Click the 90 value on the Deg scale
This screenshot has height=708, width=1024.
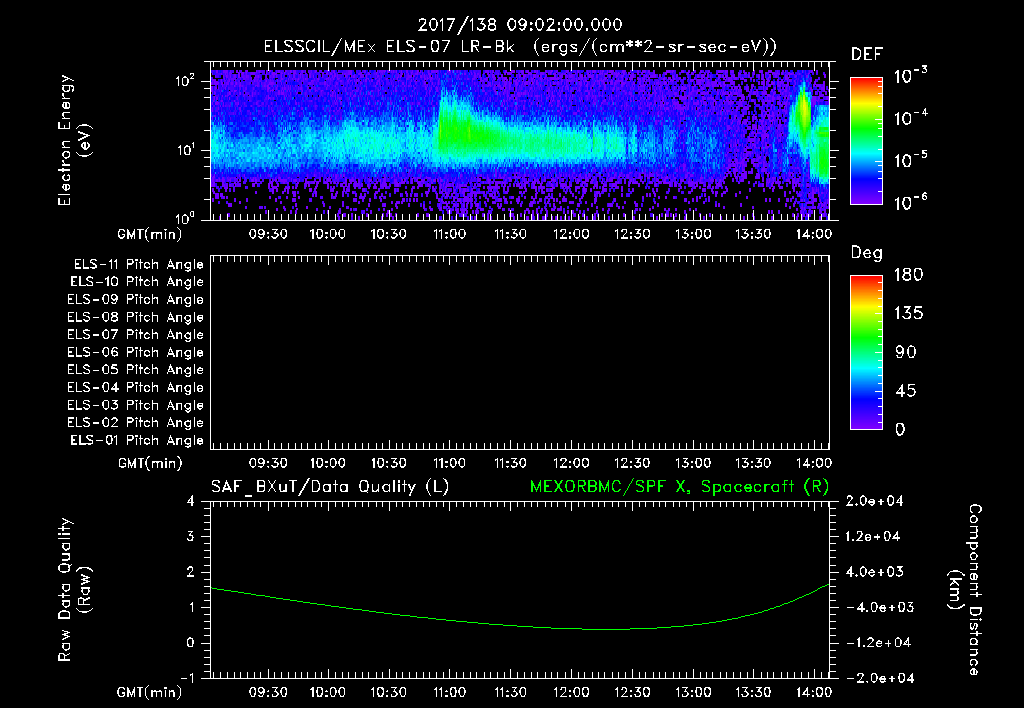pyautogui.click(x=905, y=353)
